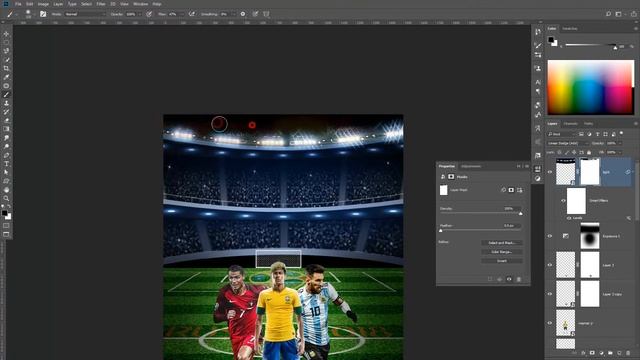Select the Gradient tool
This screenshot has height=360, width=640.
(6, 129)
